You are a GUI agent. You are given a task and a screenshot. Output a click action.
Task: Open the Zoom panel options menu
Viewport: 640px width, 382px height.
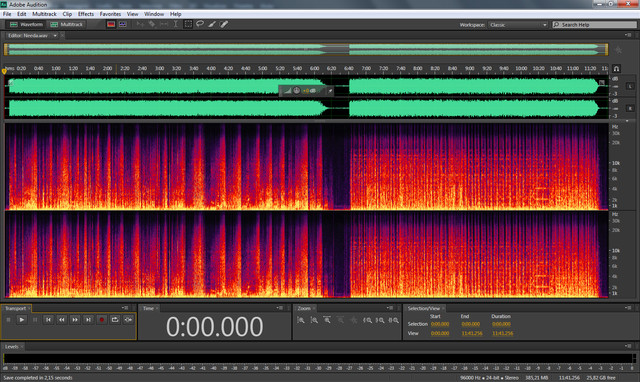(389, 308)
